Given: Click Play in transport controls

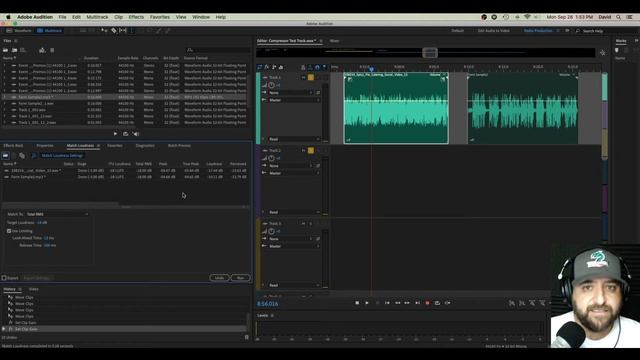Looking at the screenshot, I should tap(367, 303).
